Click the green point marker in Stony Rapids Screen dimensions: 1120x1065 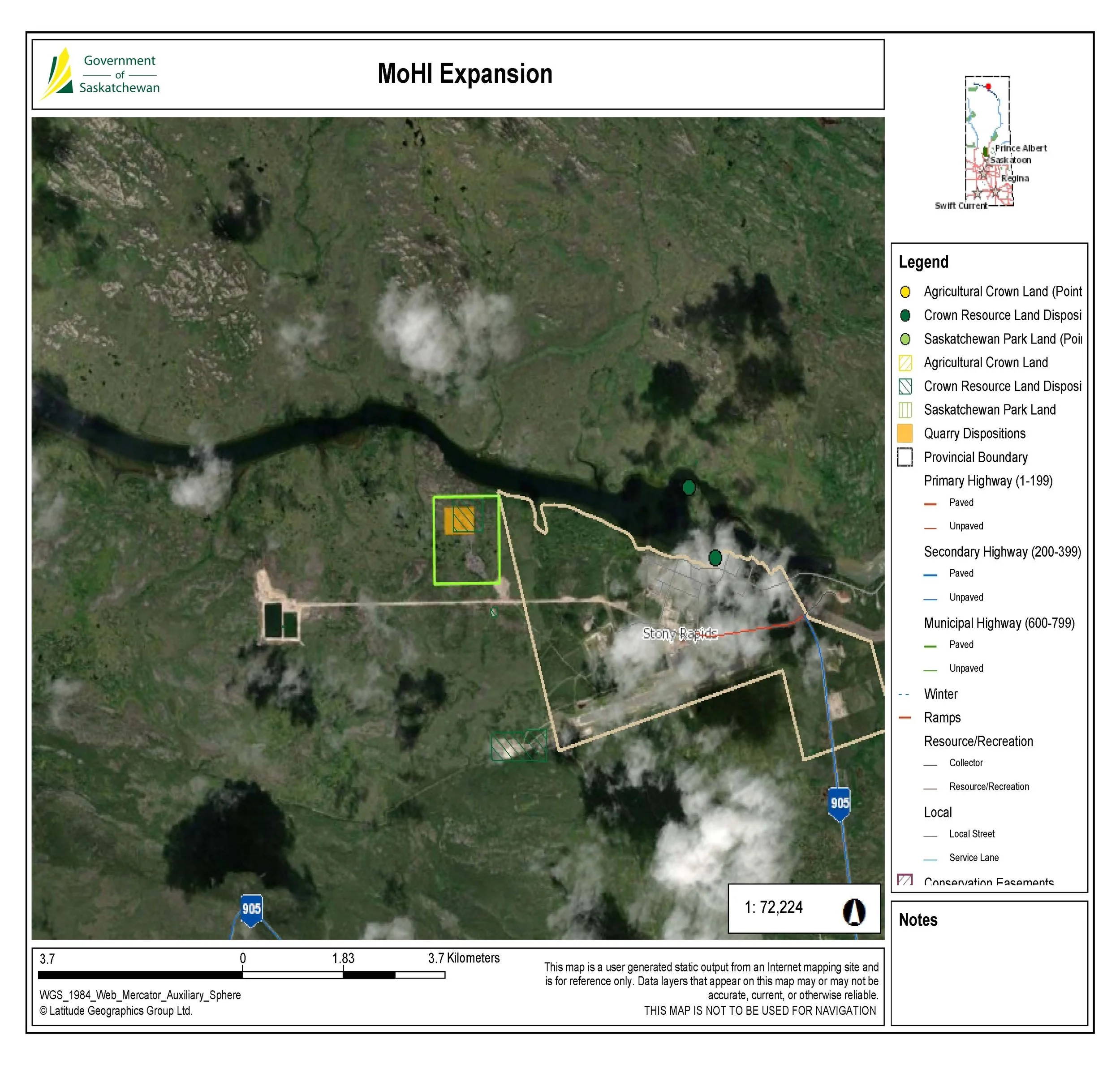coord(715,558)
